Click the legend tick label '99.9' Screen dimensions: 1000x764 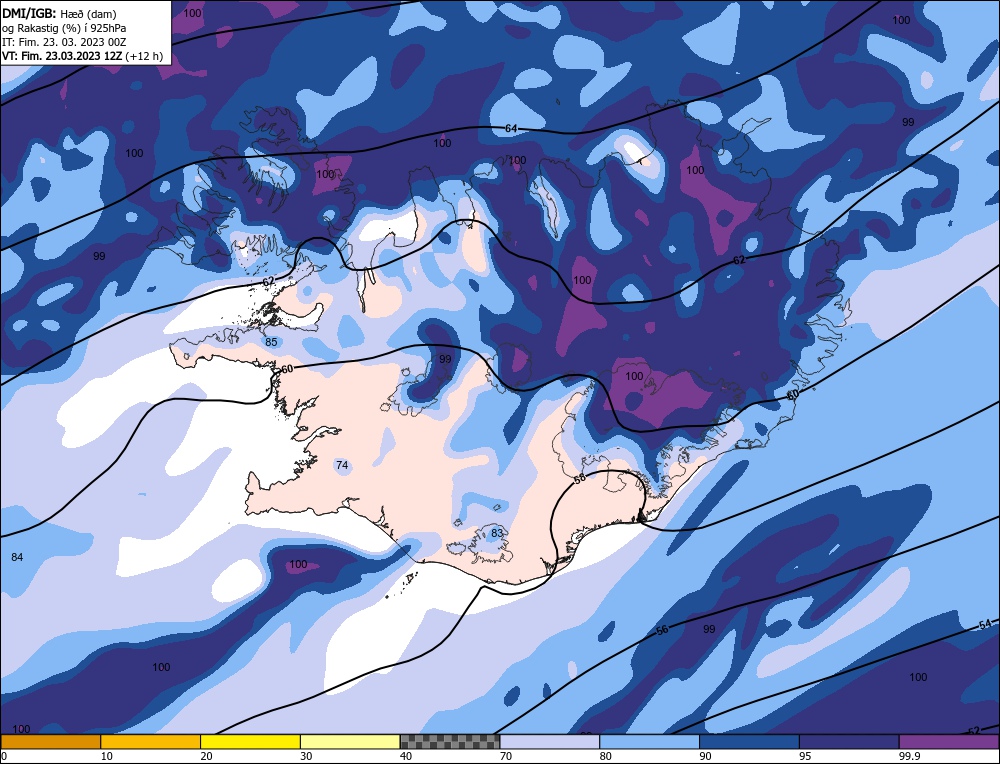click(x=909, y=756)
